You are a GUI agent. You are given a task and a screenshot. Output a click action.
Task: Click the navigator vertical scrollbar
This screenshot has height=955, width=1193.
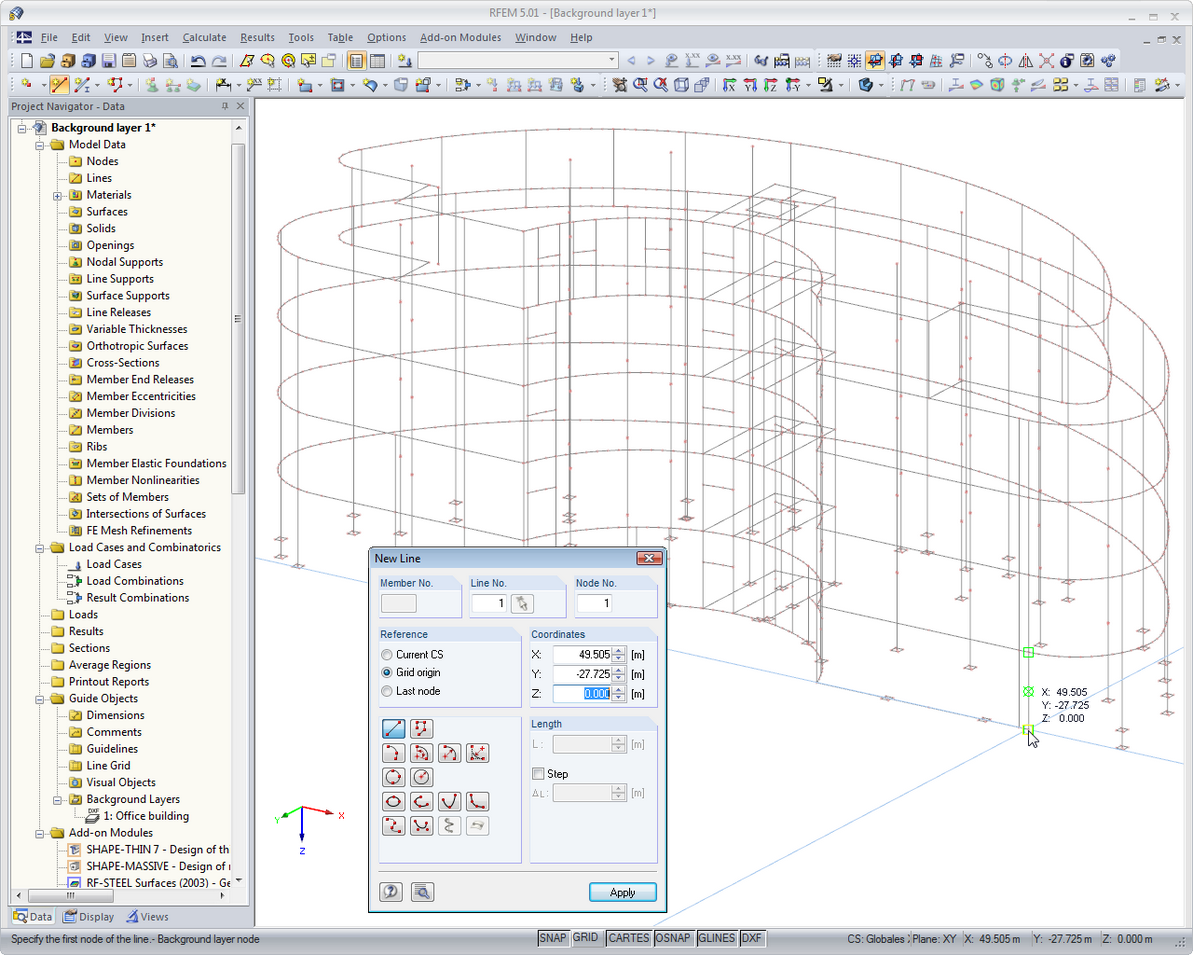[x=238, y=320]
